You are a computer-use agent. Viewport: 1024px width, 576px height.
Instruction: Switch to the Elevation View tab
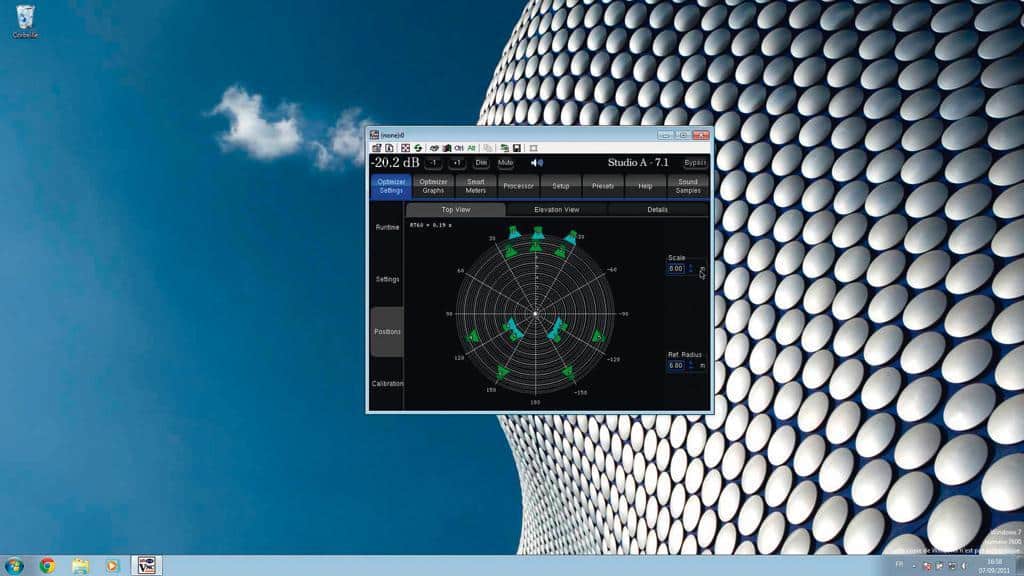(555, 210)
